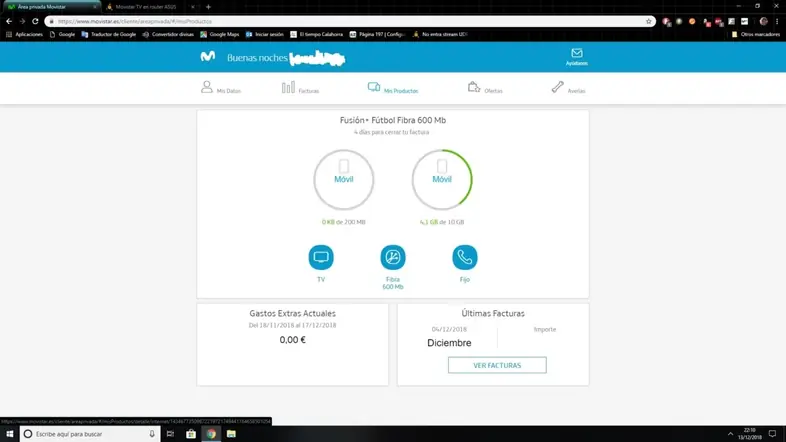Close the Área privada Movistar tab
The image size is (786, 442).
(95, 7)
